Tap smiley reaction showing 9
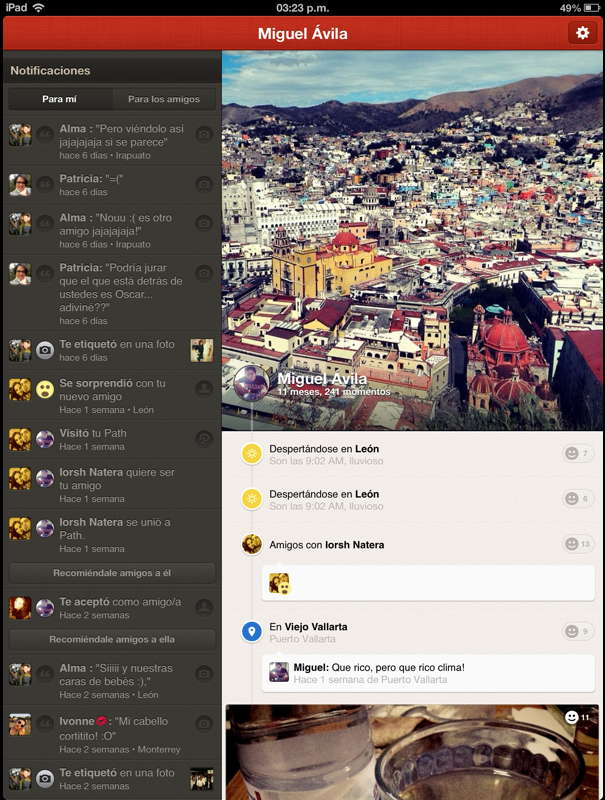 tap(578, 631)
